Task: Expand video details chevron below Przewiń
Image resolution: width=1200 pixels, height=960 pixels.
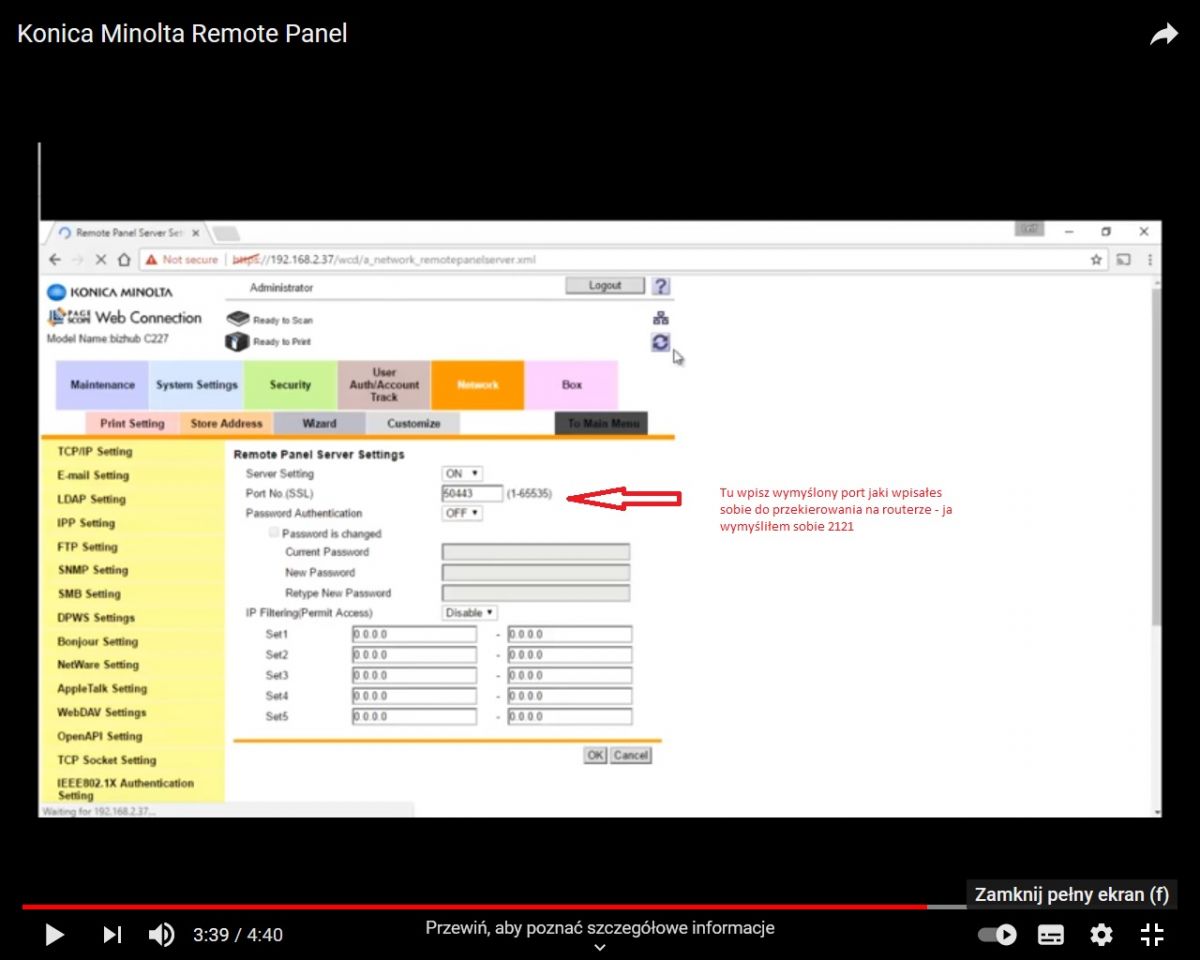Action: pyautogui.click(x=600, y=947)
